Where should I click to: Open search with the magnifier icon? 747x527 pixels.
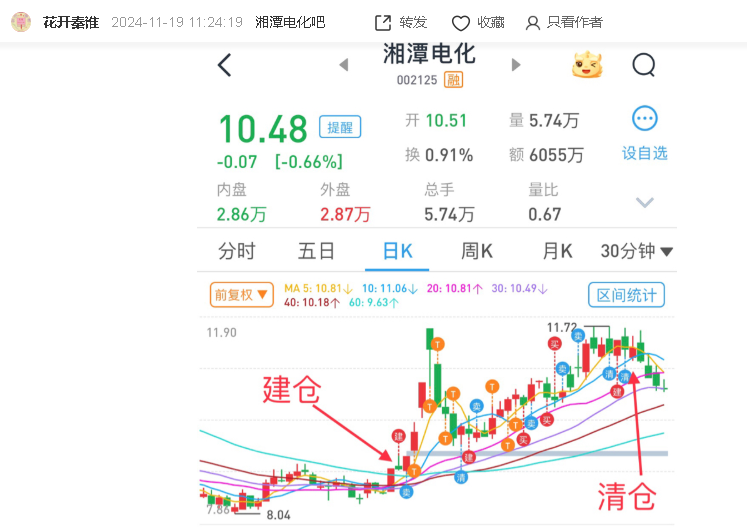coord(644,65)
